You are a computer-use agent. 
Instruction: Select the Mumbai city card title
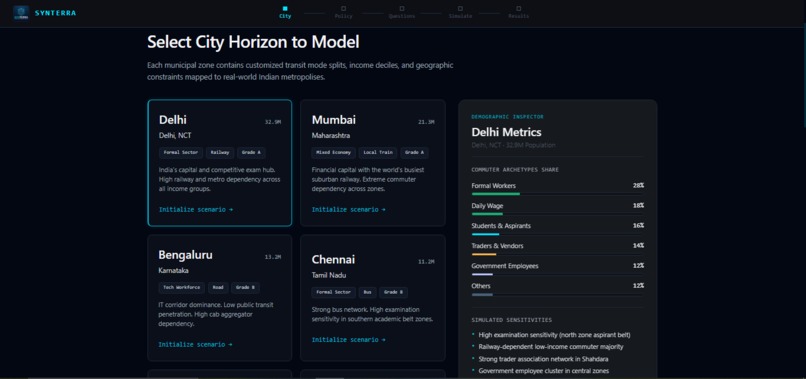(334, 120)
